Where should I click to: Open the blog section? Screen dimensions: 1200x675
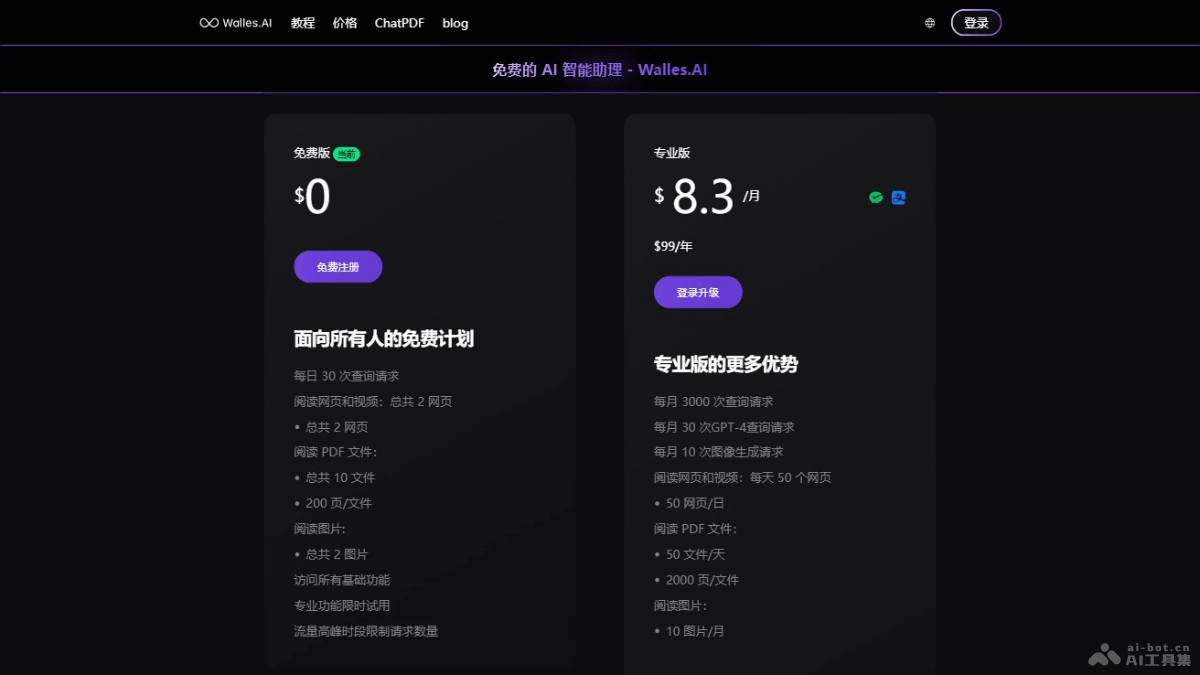click(x=455, y=22)
